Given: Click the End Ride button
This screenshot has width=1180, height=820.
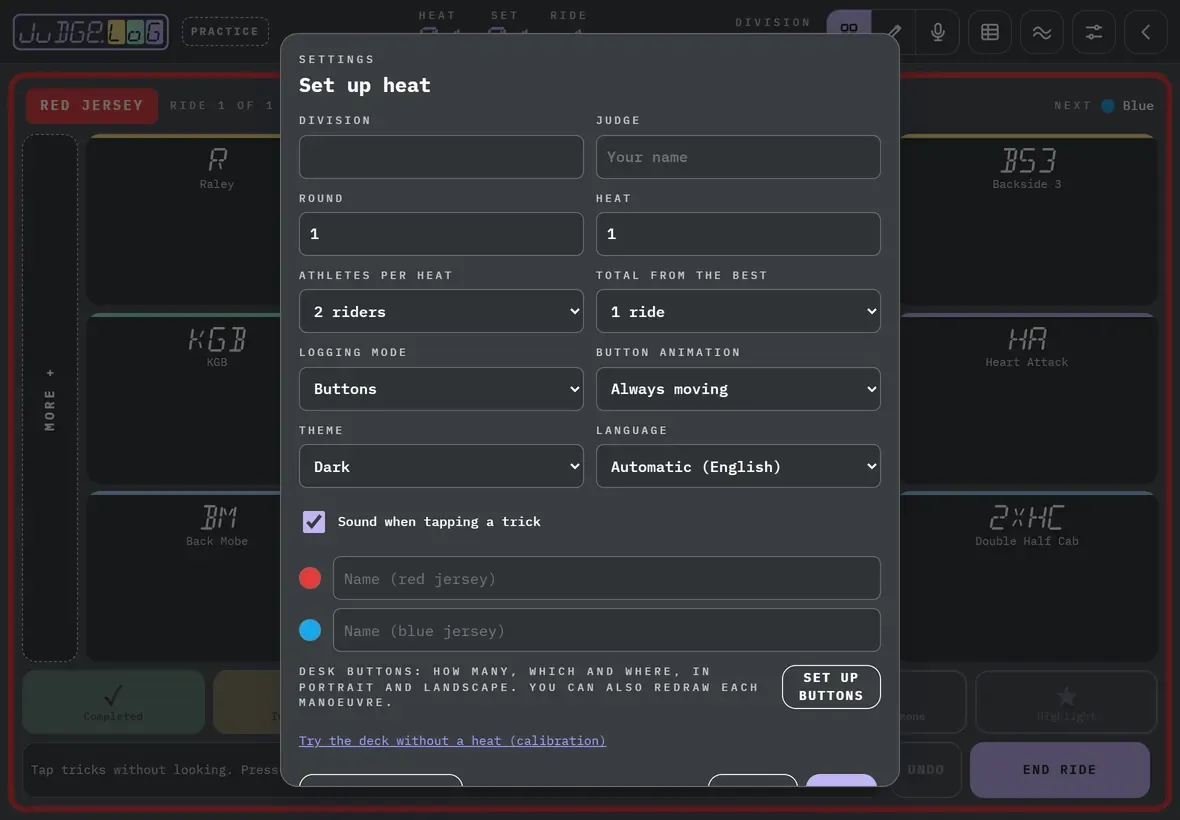Looking at the screenshot, I should pos(1060,770).
